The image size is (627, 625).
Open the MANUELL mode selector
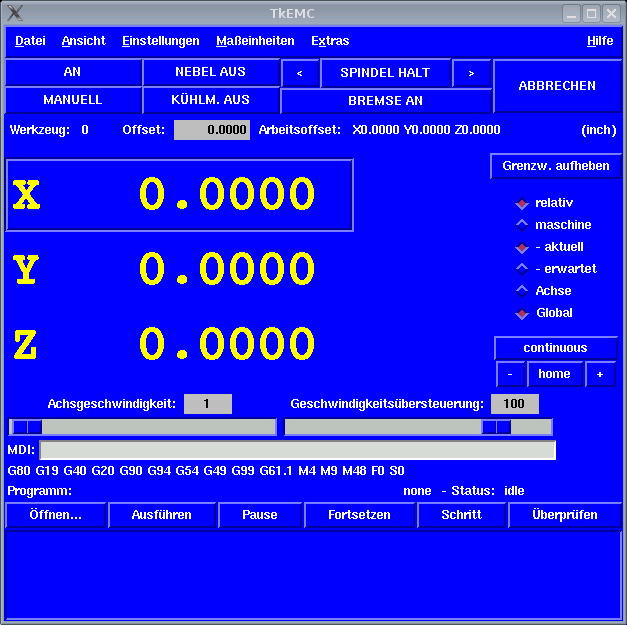pos(73,100)
